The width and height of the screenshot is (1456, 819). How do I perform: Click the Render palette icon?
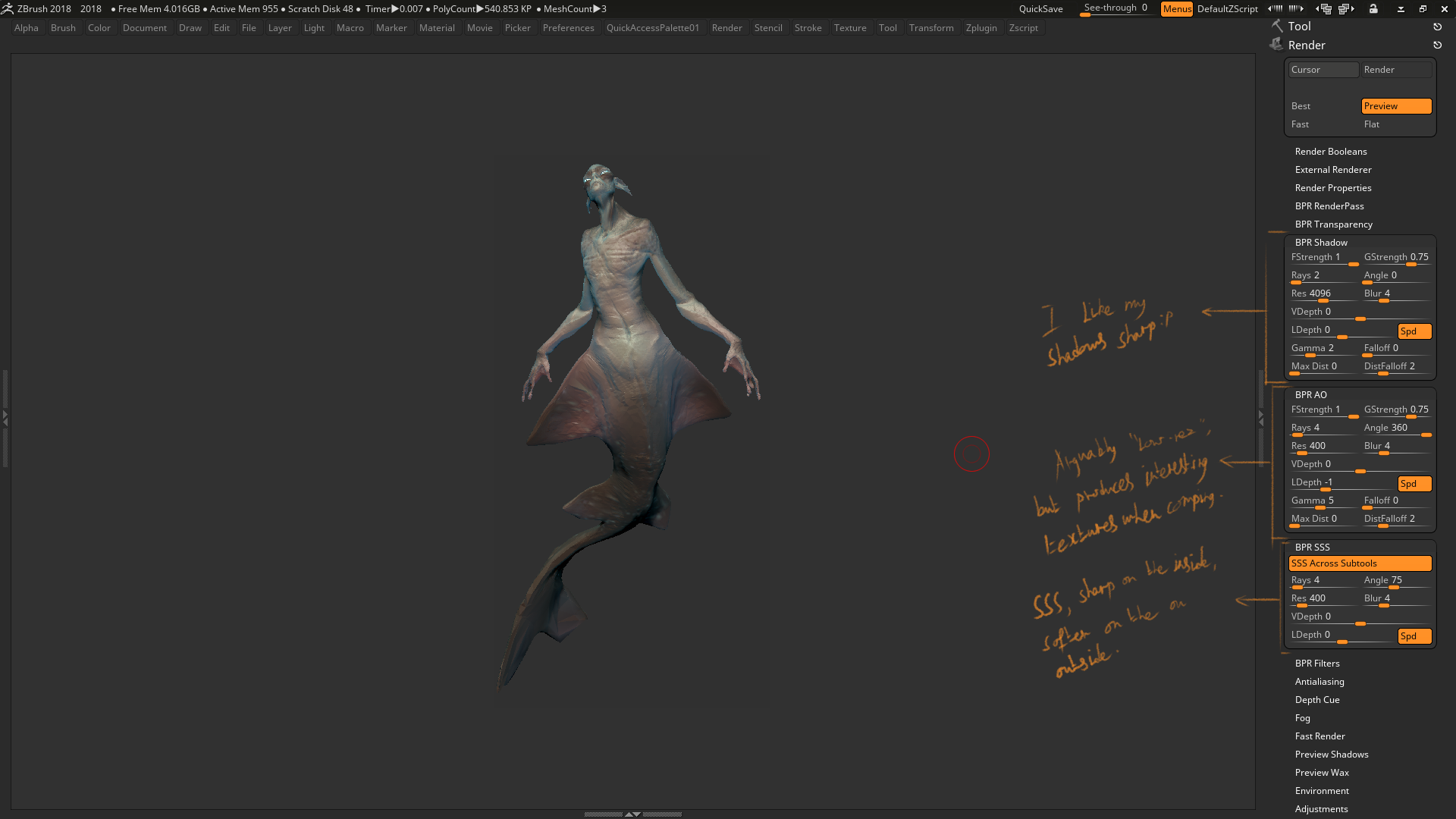coord(1277,45)
